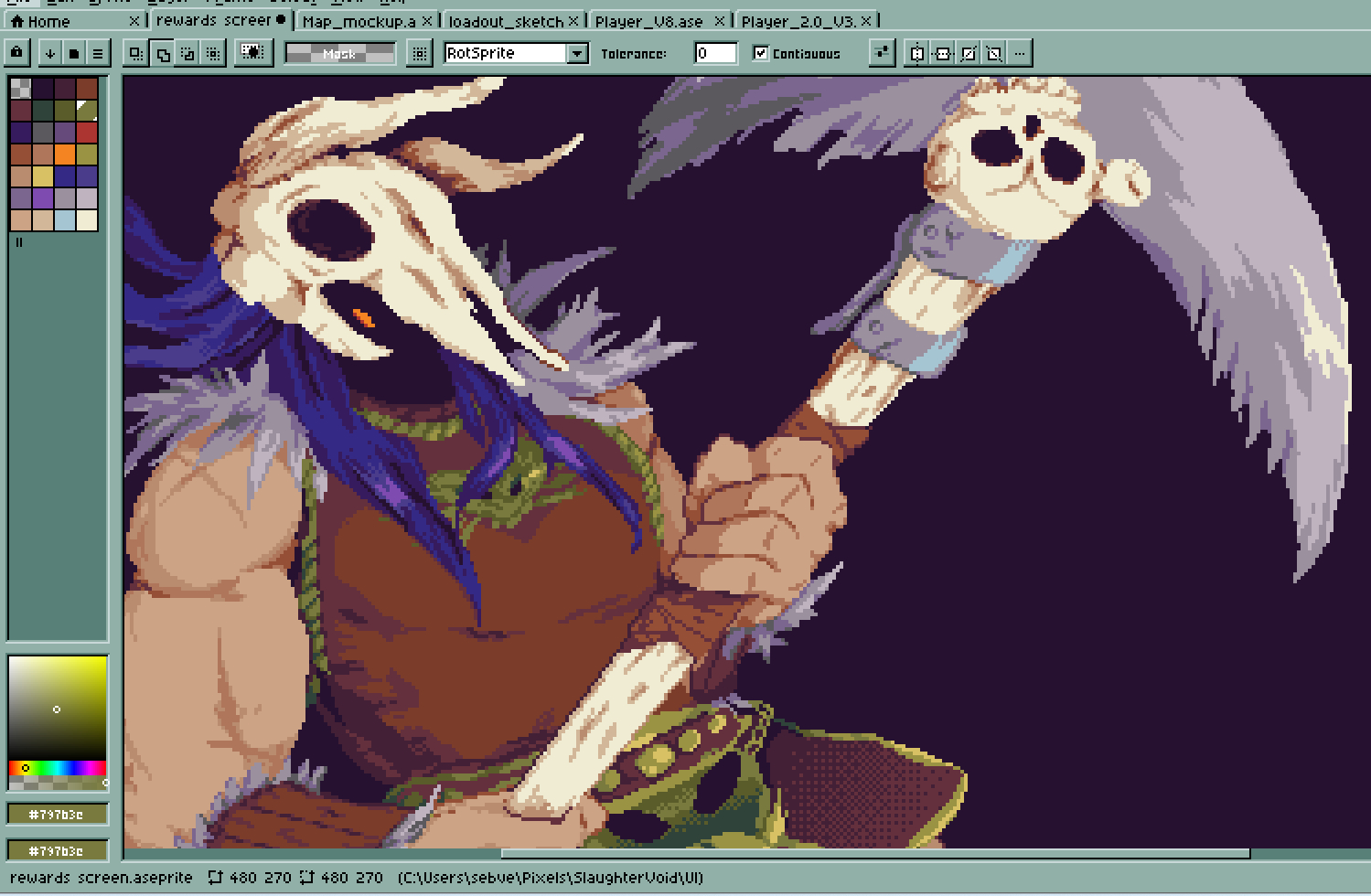Select the intersect selection mode icon
This screenshot has width=1371, height=896.
[213, 53]
